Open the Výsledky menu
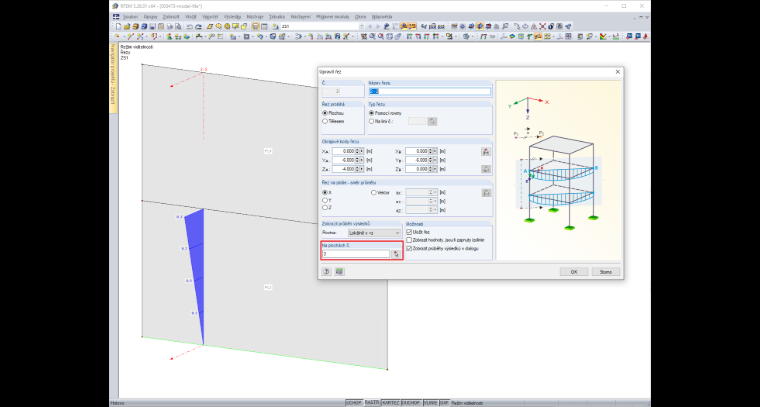The height and width of the screenshot is (407, 760). 233,16
